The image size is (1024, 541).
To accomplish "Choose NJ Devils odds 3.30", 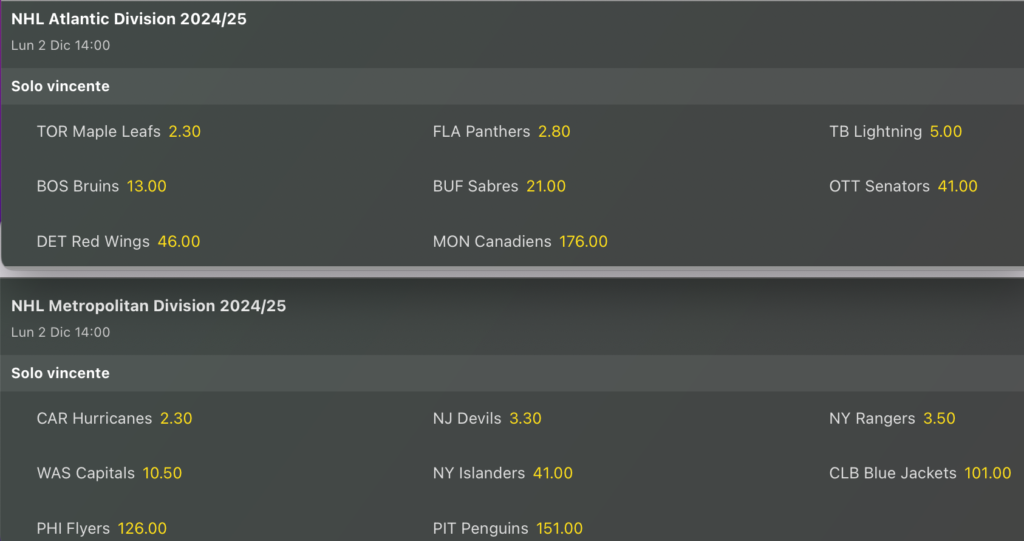I will [x=525, y=419].
